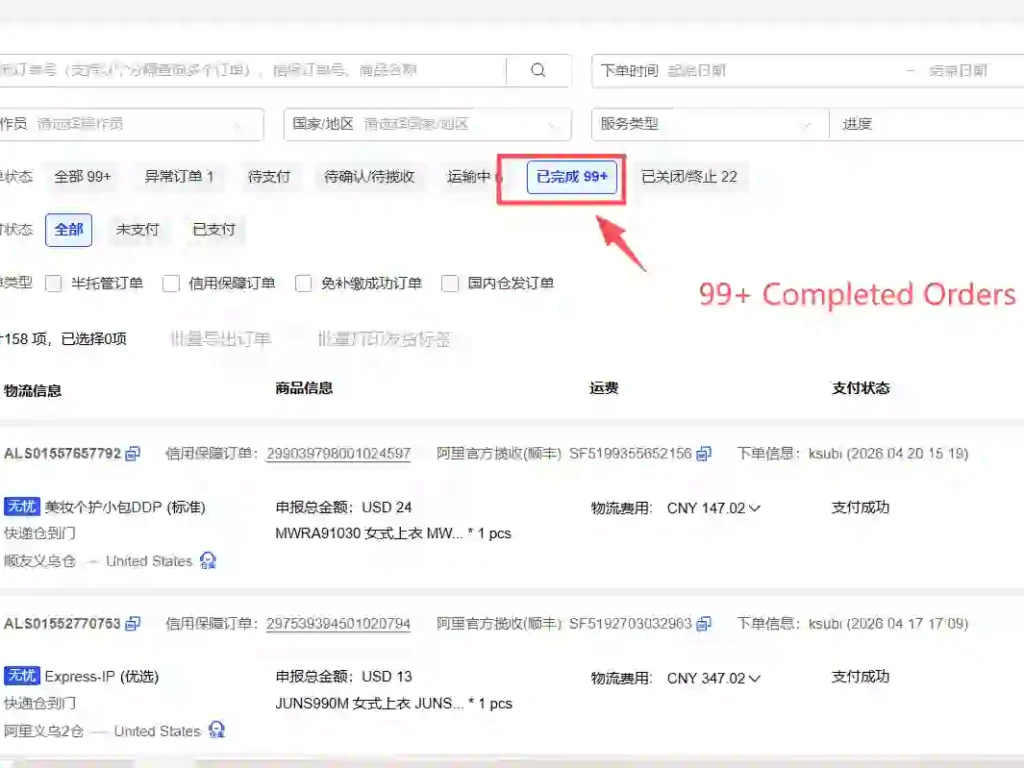This screenshot has height=768, width=1024.
Task: Click the 支付成功 status in first order
Action: click(860, 507)
